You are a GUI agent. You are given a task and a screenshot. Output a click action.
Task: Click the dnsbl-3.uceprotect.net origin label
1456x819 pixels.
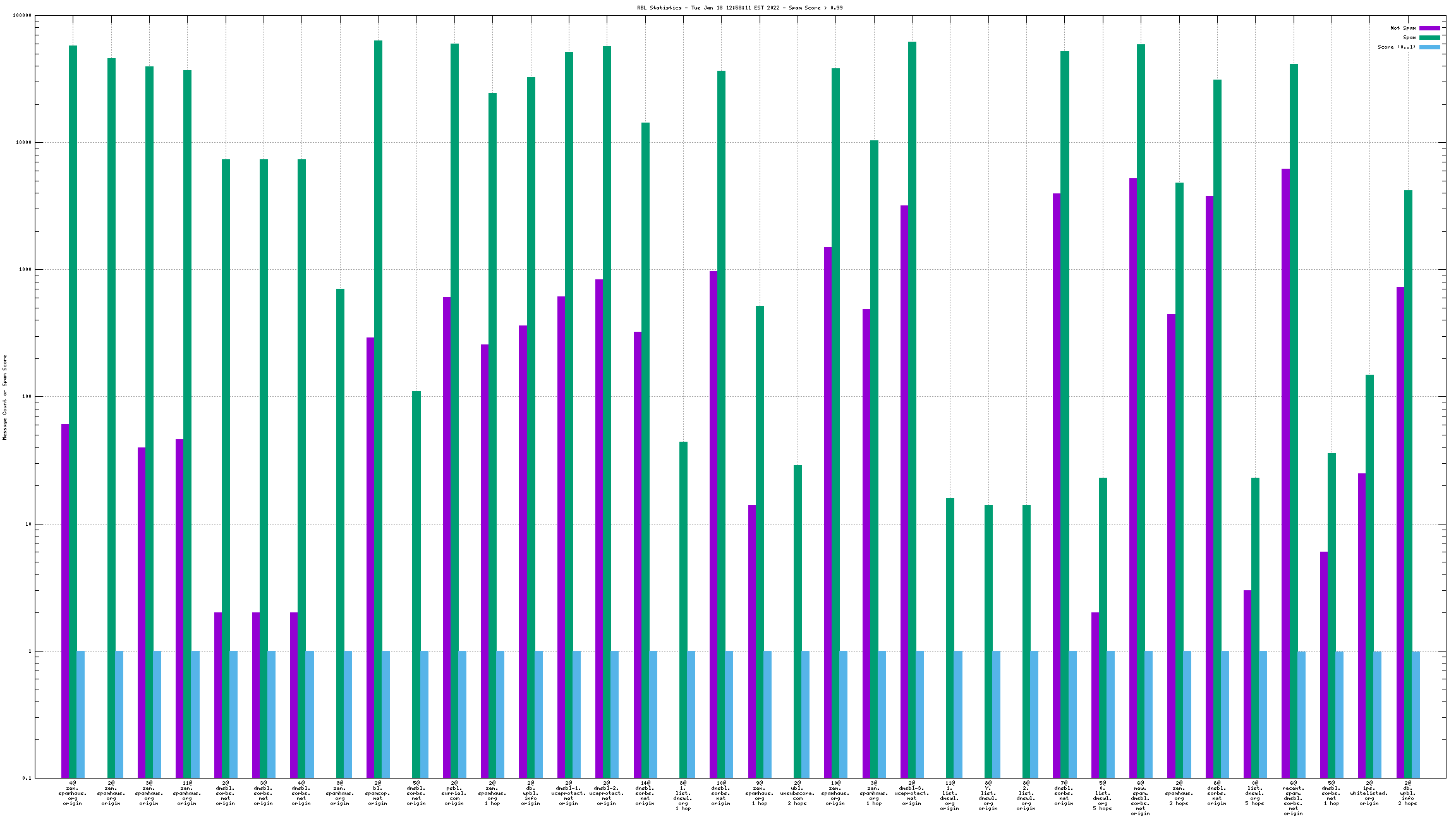(x=912, y=793)
